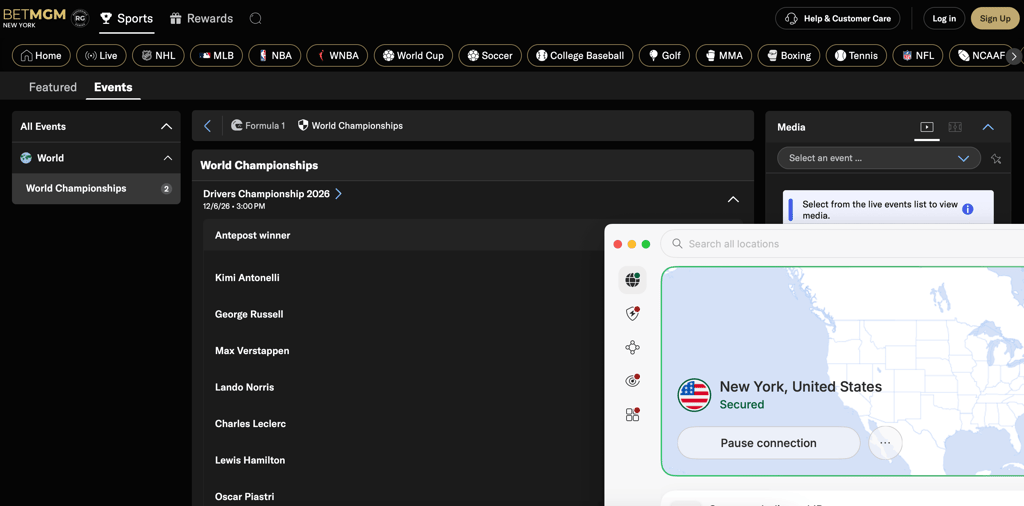Open Drivers Championship 2026 event link
The height and width of the screenshot is (506, 1024).
[272, 194]
